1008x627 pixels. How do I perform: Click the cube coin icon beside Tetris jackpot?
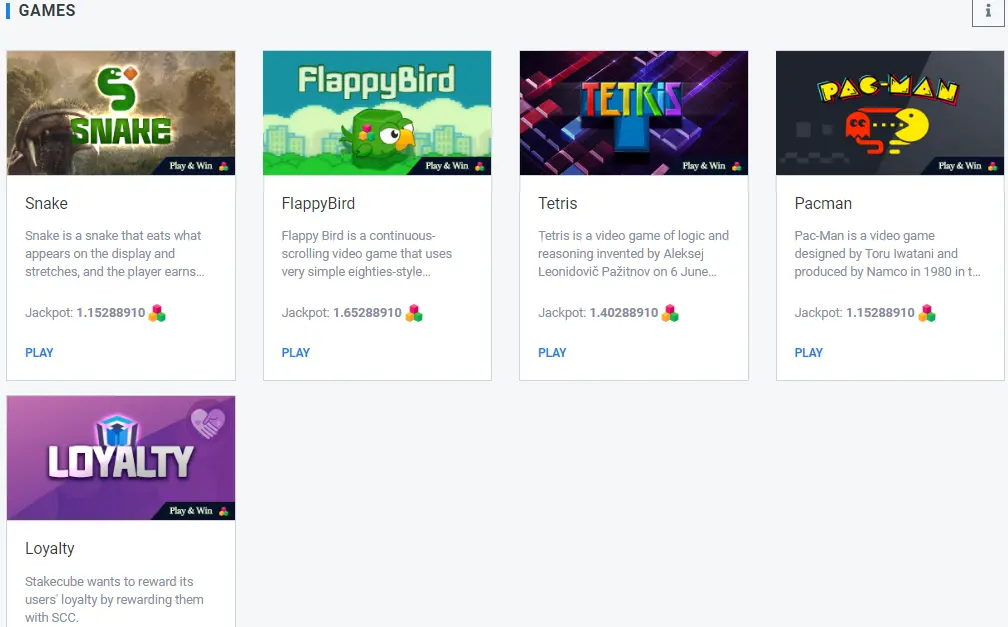670,313
